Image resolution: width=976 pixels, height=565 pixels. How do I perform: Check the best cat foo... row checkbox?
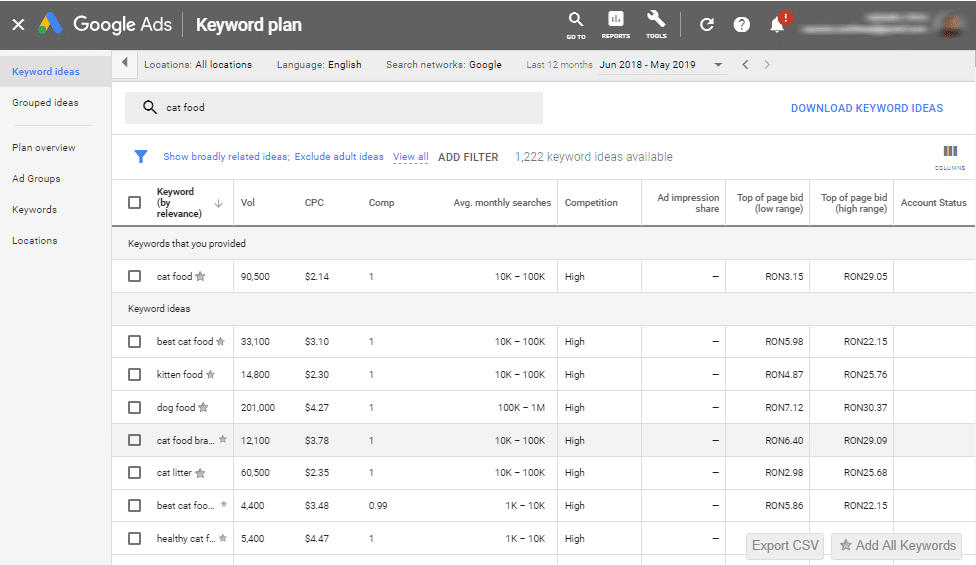134,505
